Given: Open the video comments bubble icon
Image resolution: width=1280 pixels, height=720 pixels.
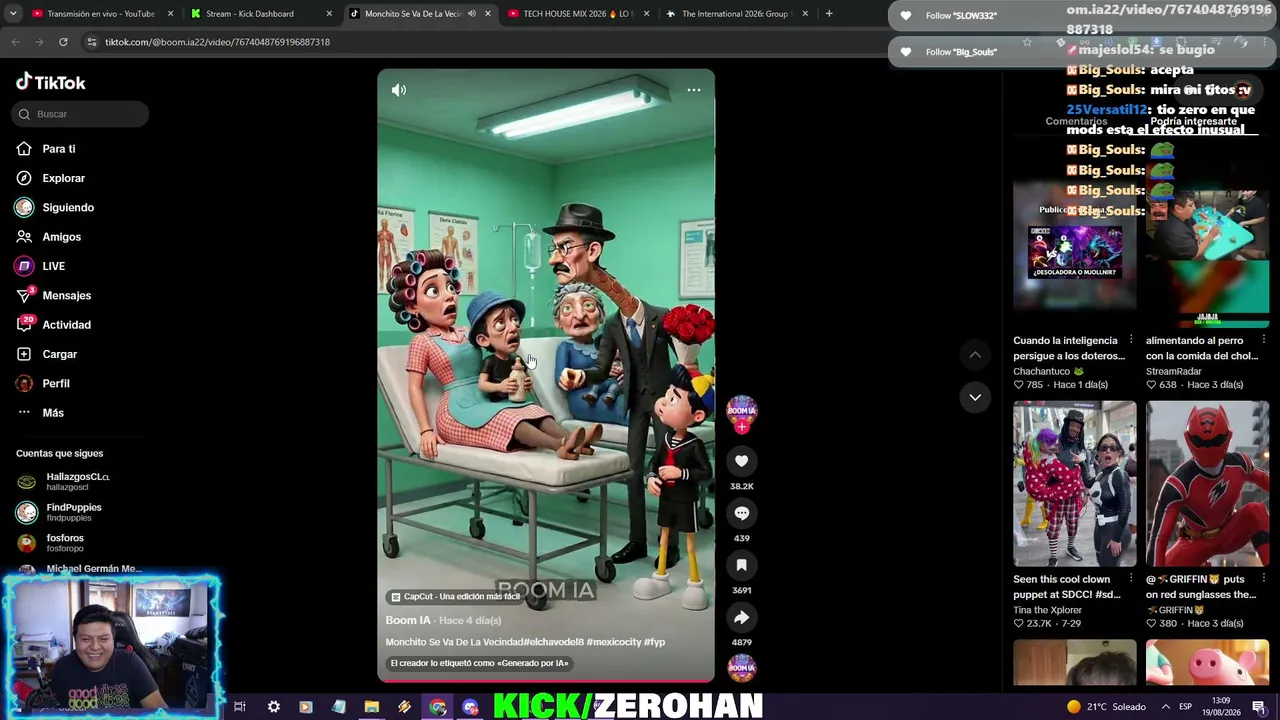Looking at the screenshot, I should coord(742,513).
